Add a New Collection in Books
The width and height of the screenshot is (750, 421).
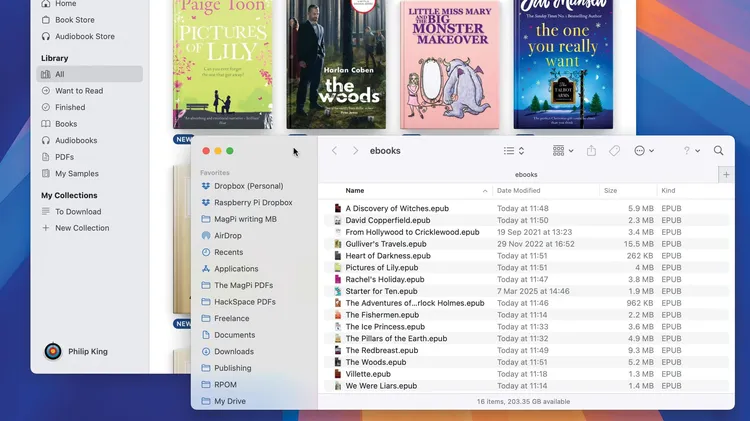click(x=76, y=228)
